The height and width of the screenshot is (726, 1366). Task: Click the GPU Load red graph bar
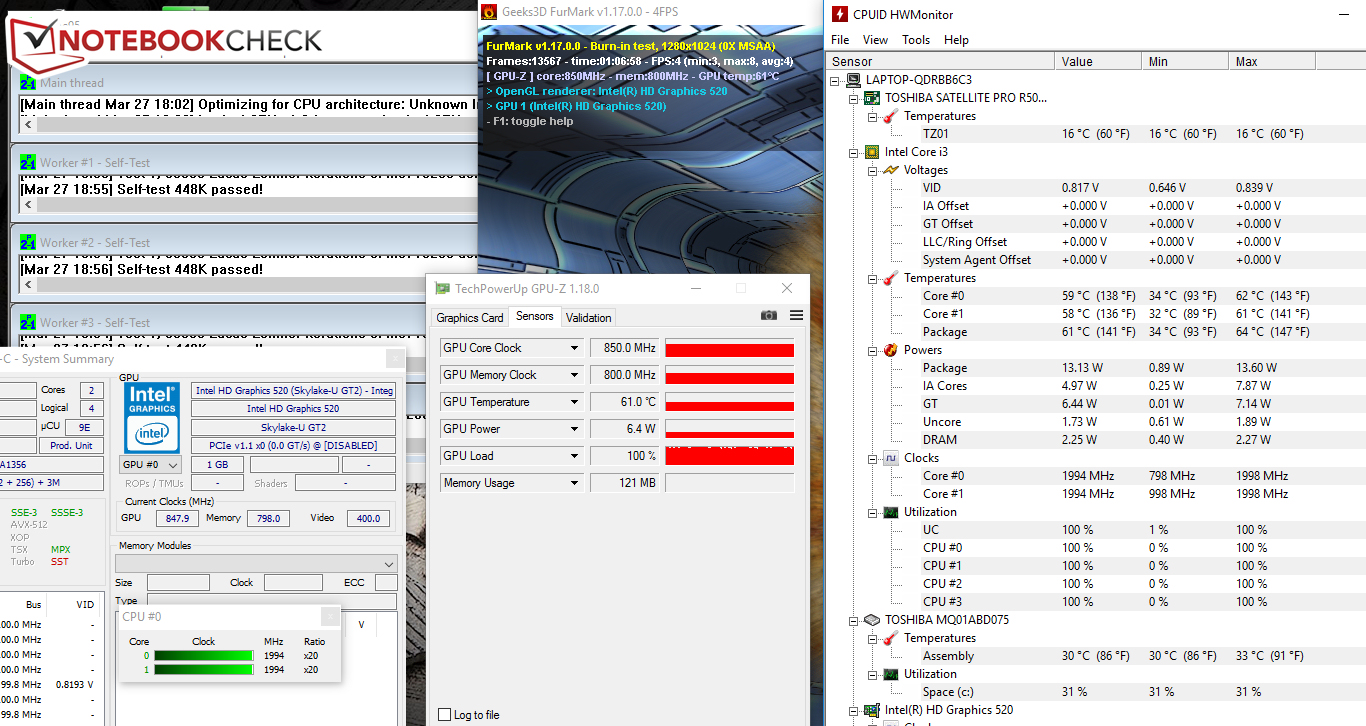(x=729, y=456)
